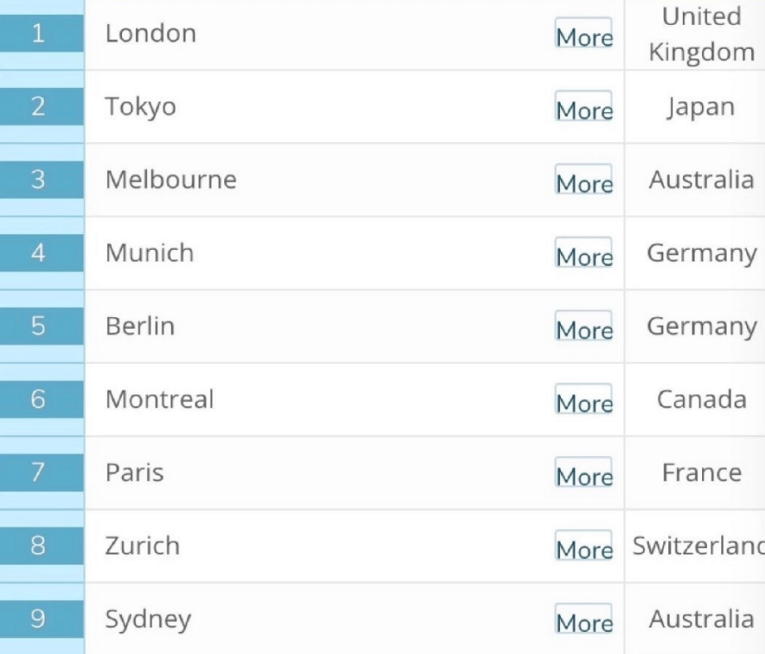Click the More button for London

(x=584, y=36)
